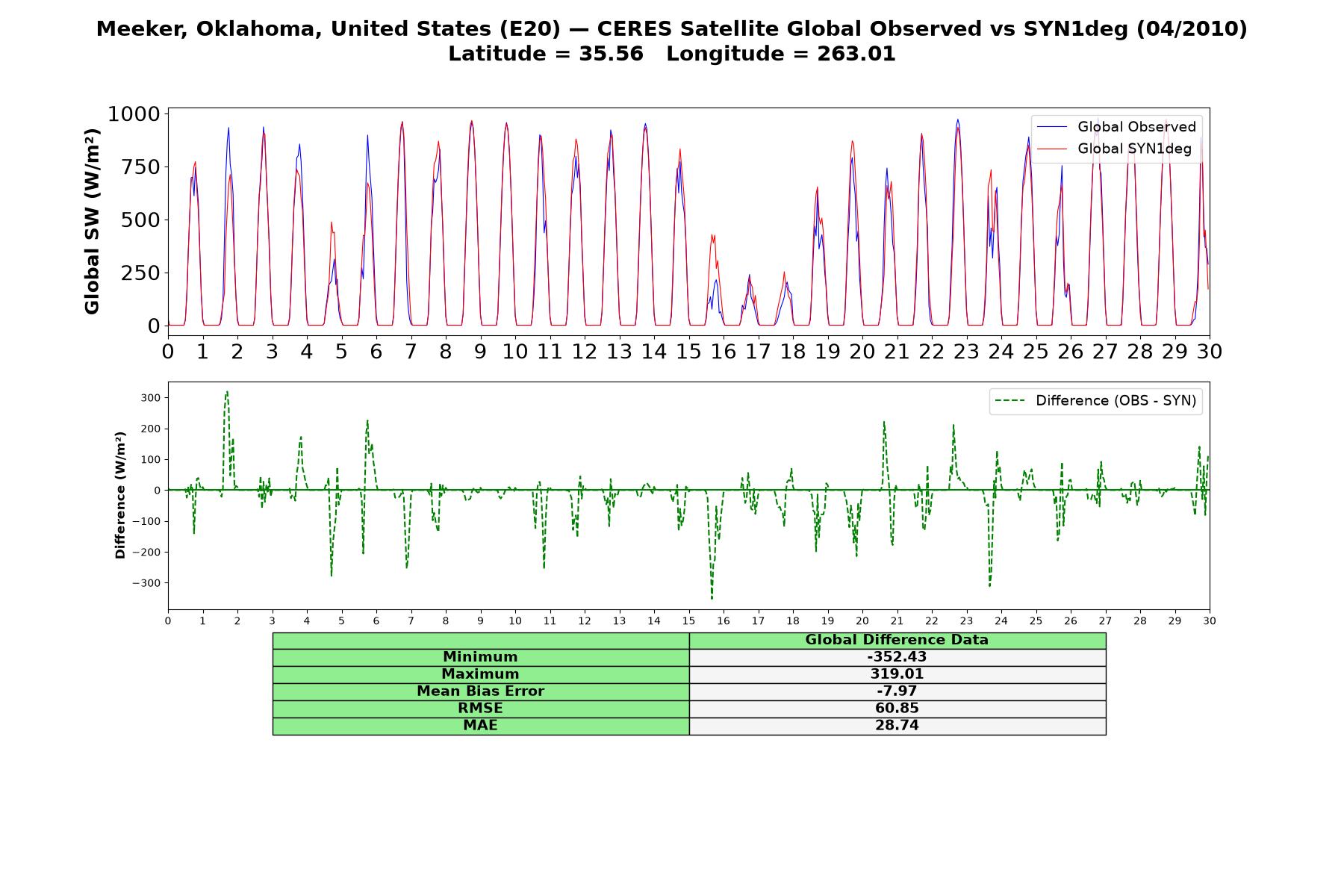Click the 1000 tick on upper y-axis

click(134, 113)
